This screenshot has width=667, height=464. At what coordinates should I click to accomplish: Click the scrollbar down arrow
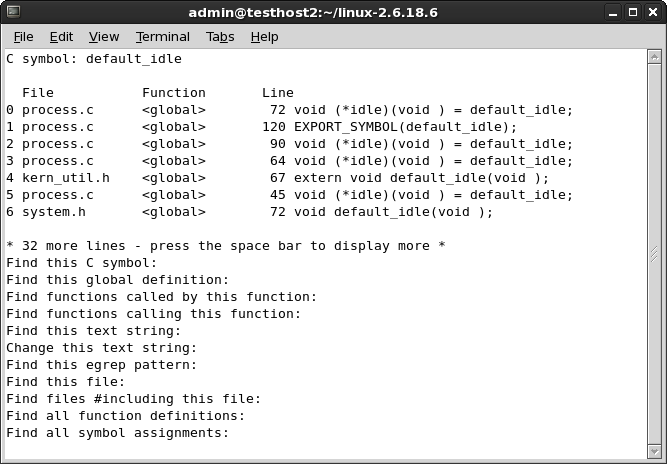pos(655,453)
